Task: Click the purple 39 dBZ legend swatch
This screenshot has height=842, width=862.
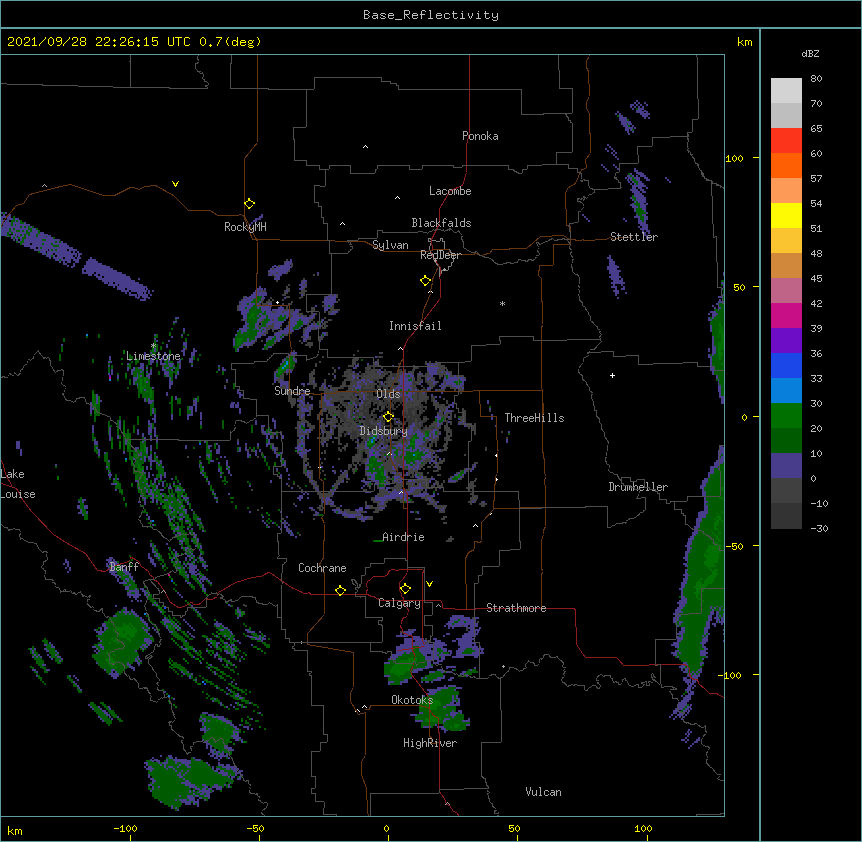Action: [x=786, y=340]
